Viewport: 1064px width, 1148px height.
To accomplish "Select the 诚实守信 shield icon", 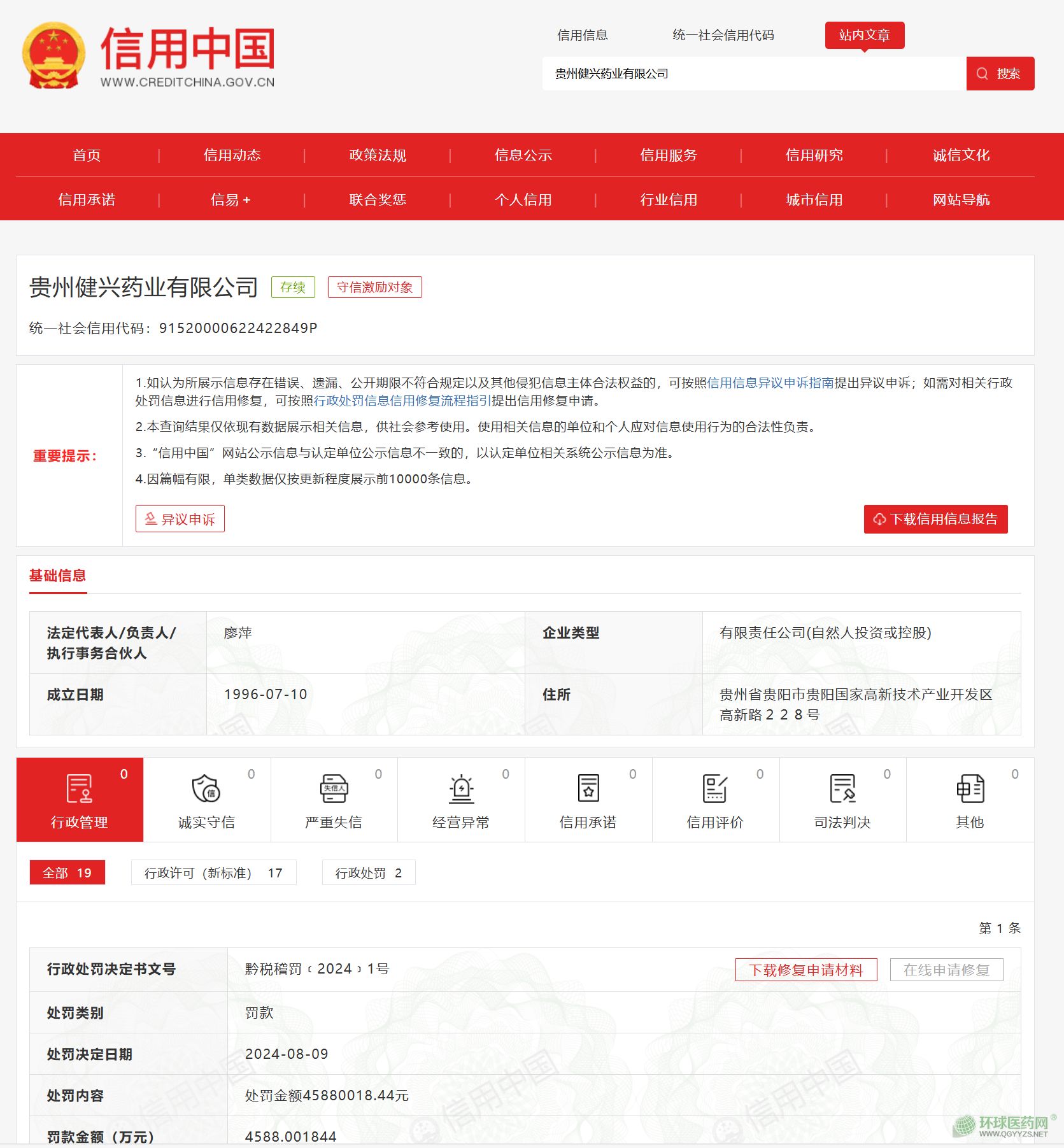I will [x=206, y=788].
